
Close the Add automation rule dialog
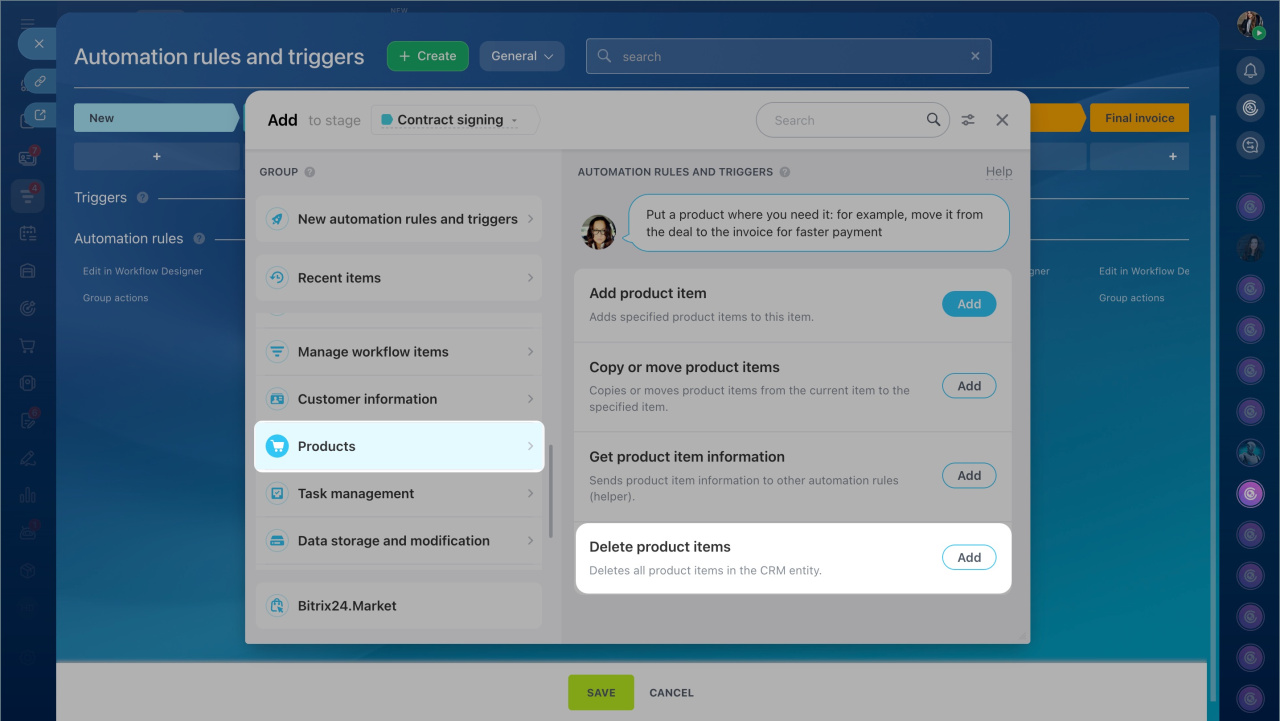[1002, 120]
